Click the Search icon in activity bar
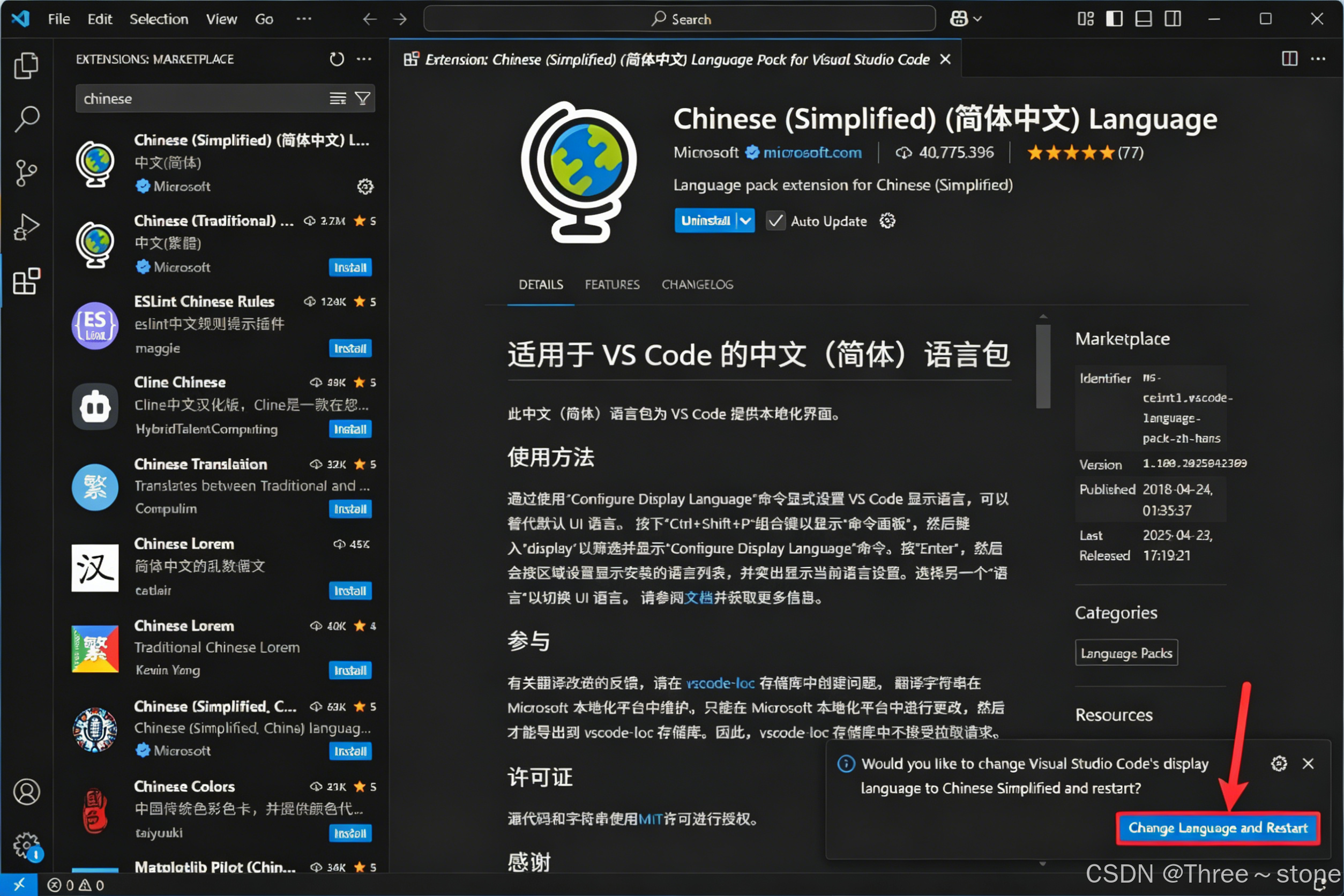The height and width of the screenshot is (896, 1344). (26, 119)
